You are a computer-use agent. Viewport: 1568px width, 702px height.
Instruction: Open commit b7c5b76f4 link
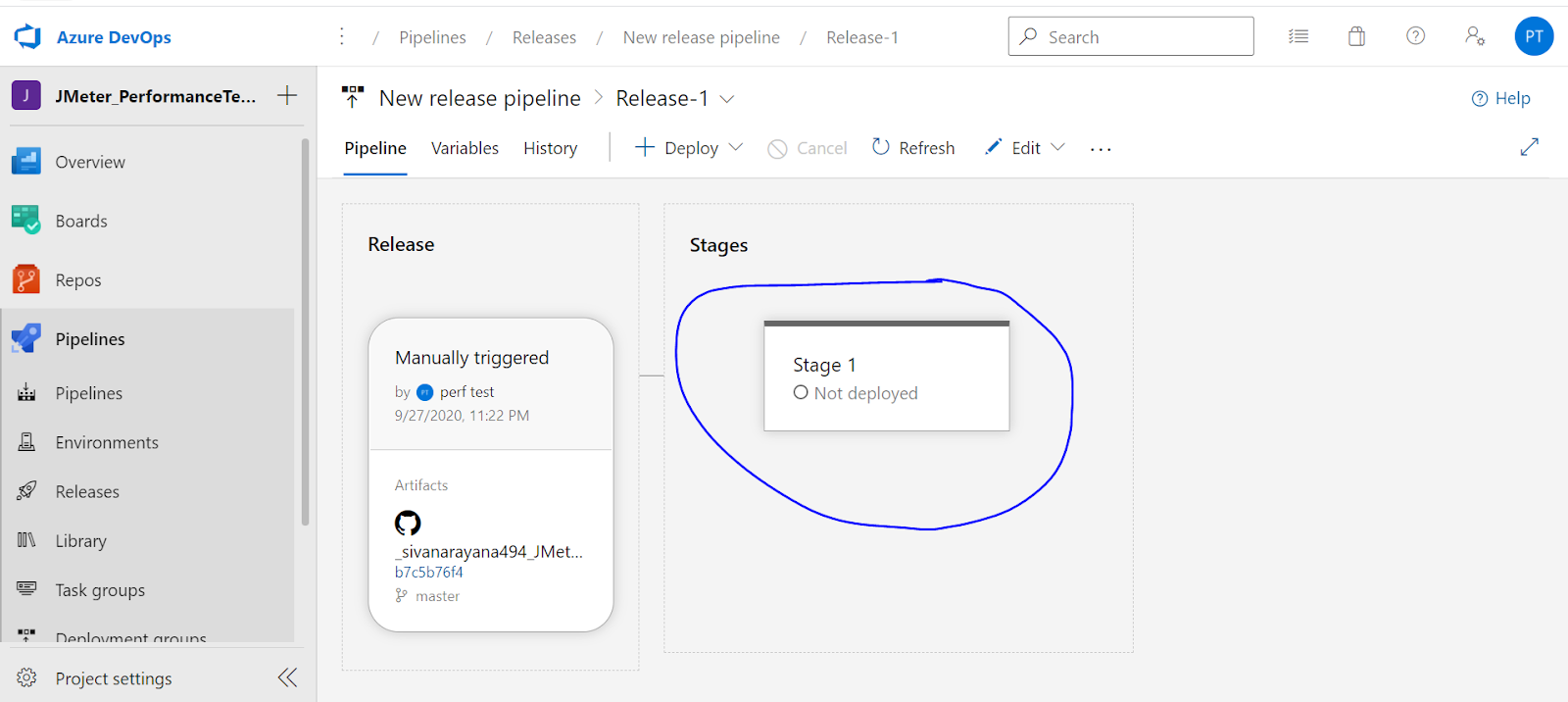[x=429, y=573]
